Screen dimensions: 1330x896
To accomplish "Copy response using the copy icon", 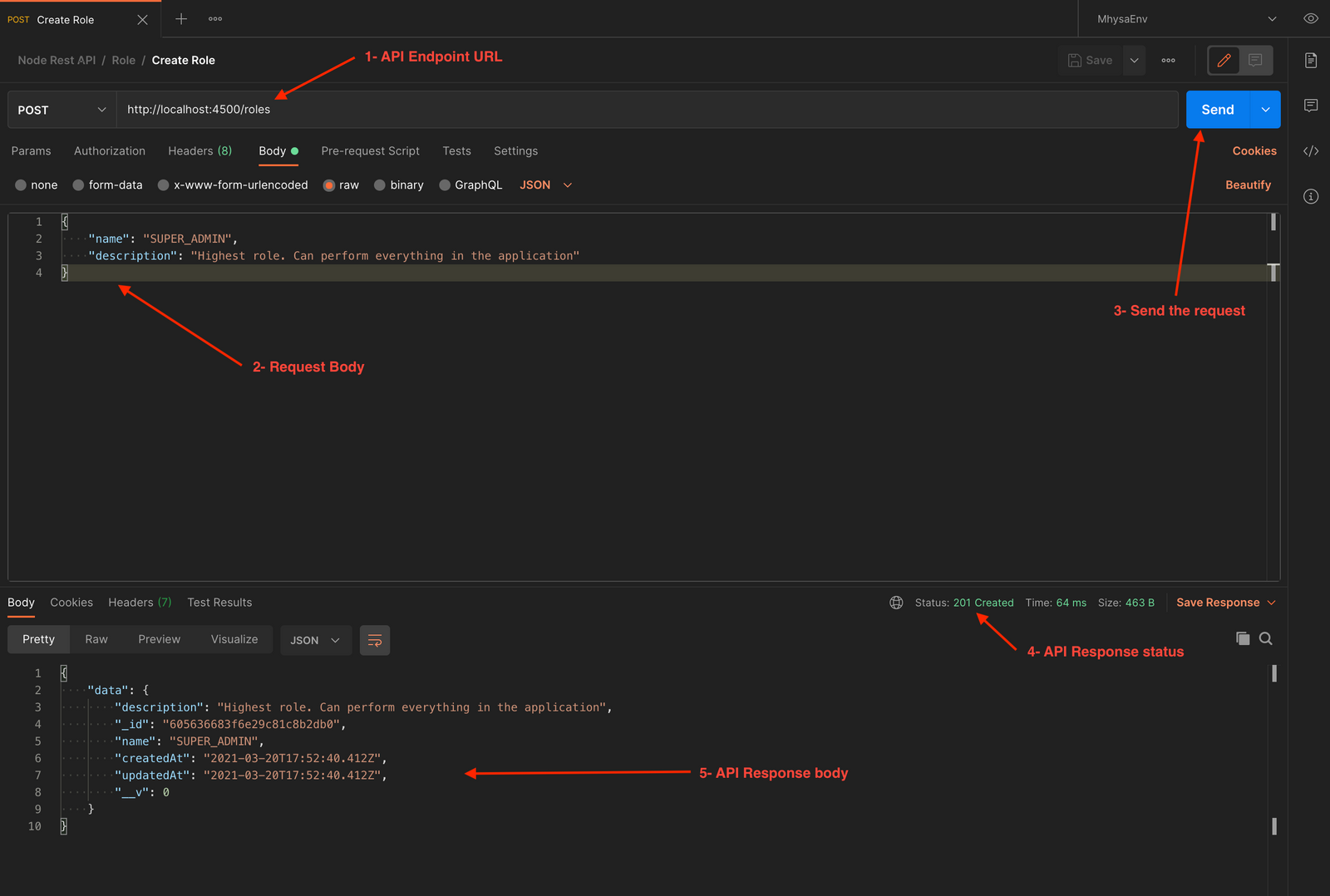I will pyautogui.click(x=1243, y=638).
